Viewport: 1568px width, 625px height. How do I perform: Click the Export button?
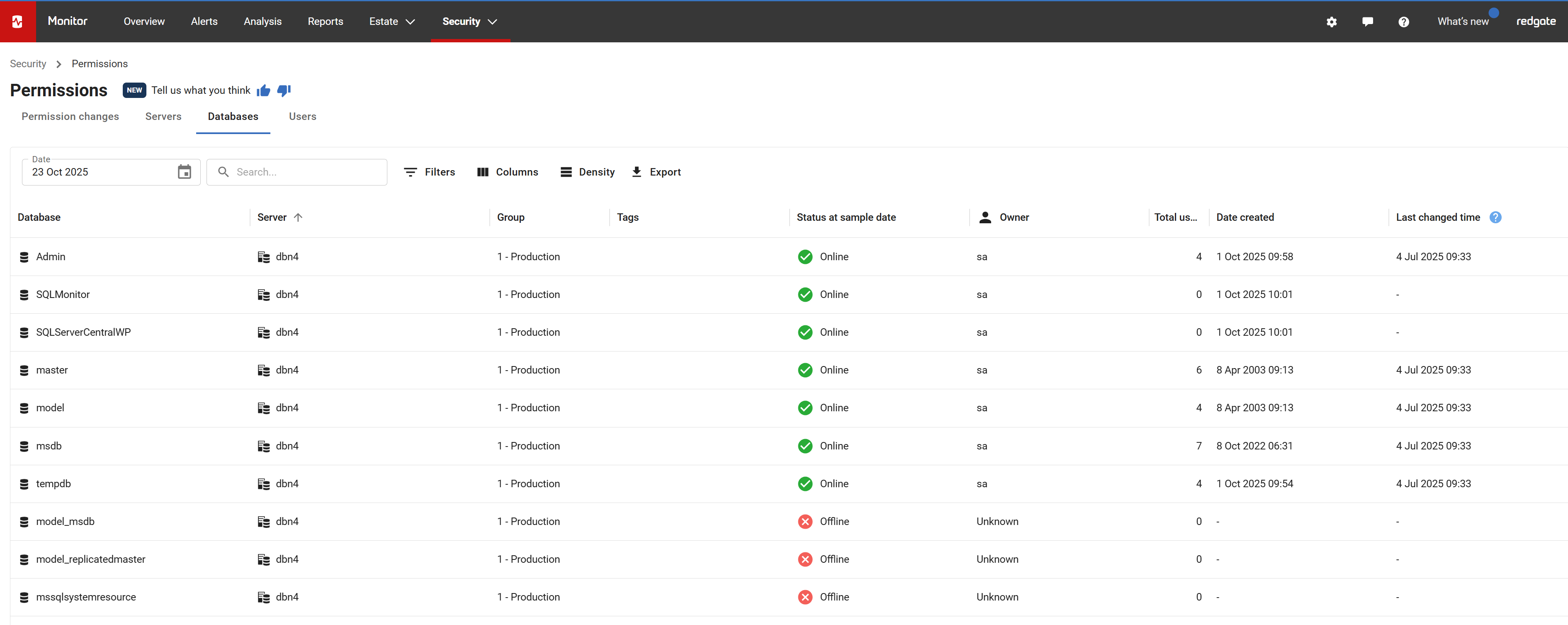pyautogui.click(x=656, y=172)
